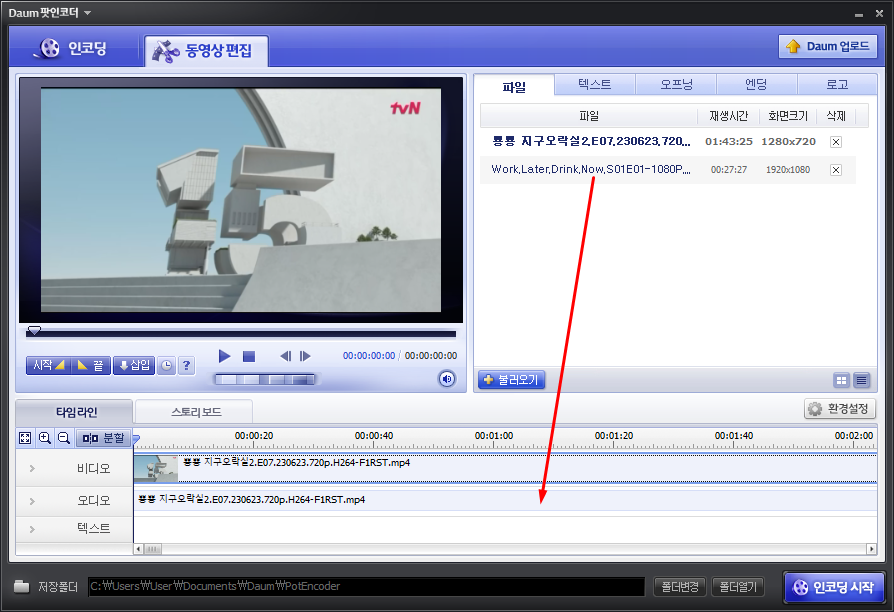The image size is (894, 612).
Task: Select the audio track clip 지구오락실2
Action: 505,500
